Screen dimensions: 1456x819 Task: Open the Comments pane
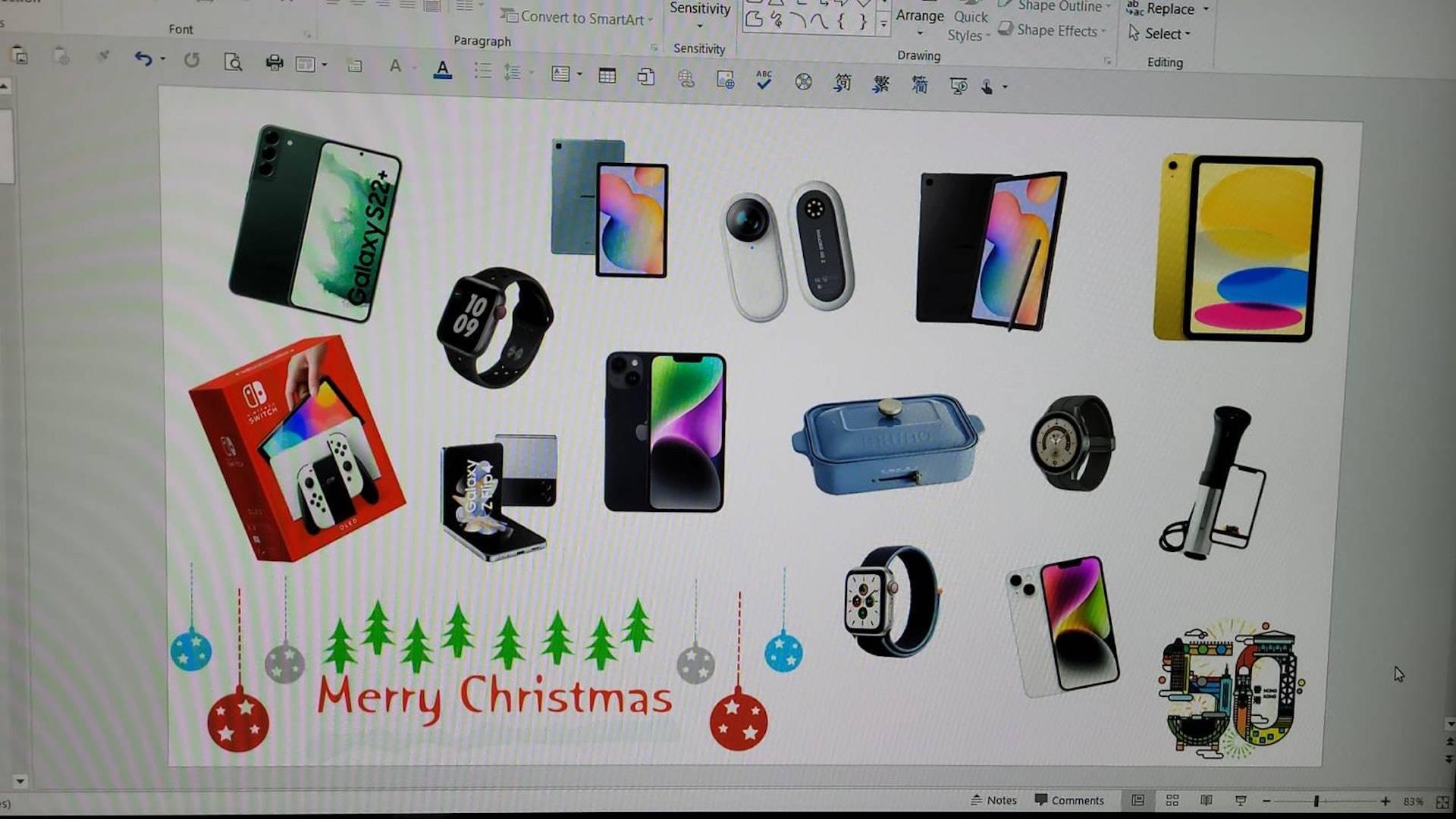[x=1069, y=800]
